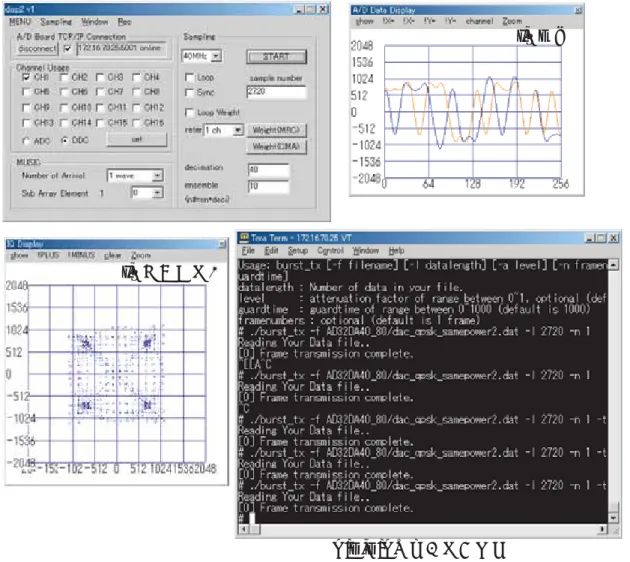The height and width of the screenshot is (562, 630).
Task: Click IMINUS in the IQ Display menu
Action: point(82,255)
